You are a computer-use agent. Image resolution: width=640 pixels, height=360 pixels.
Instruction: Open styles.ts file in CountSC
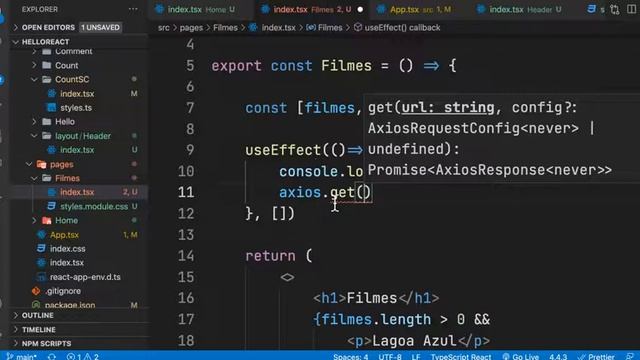pos(76,108)
